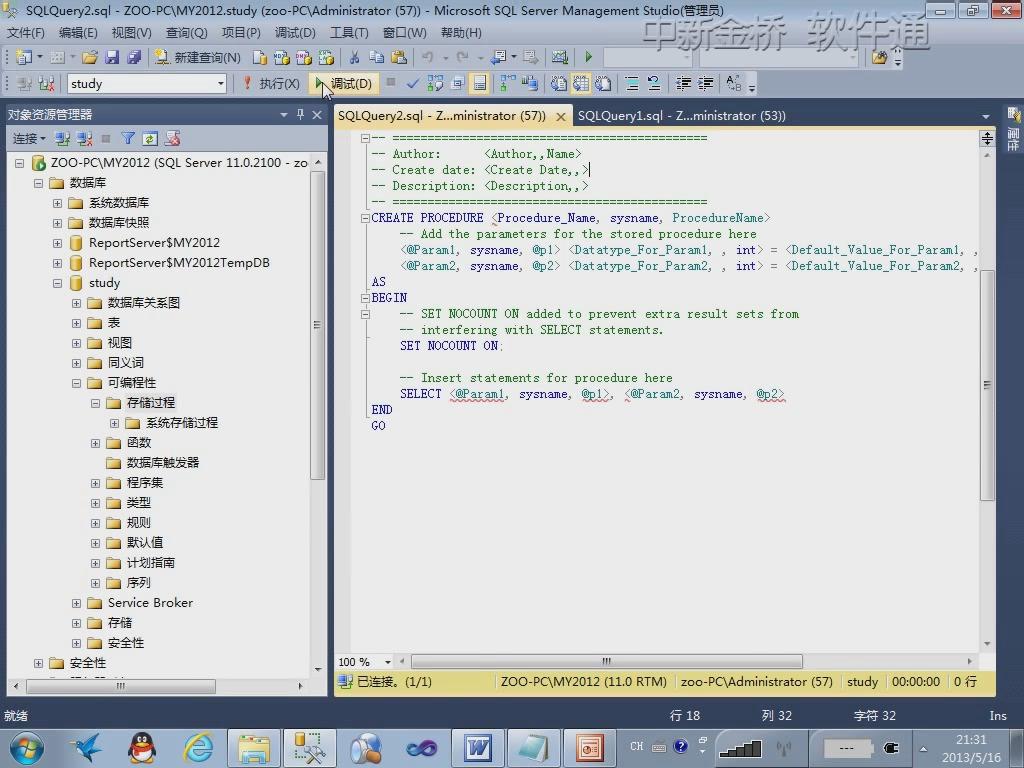Click the editor vertical scrollbar thumb
Screen dimensions: 1024x768
pos(987,385)
